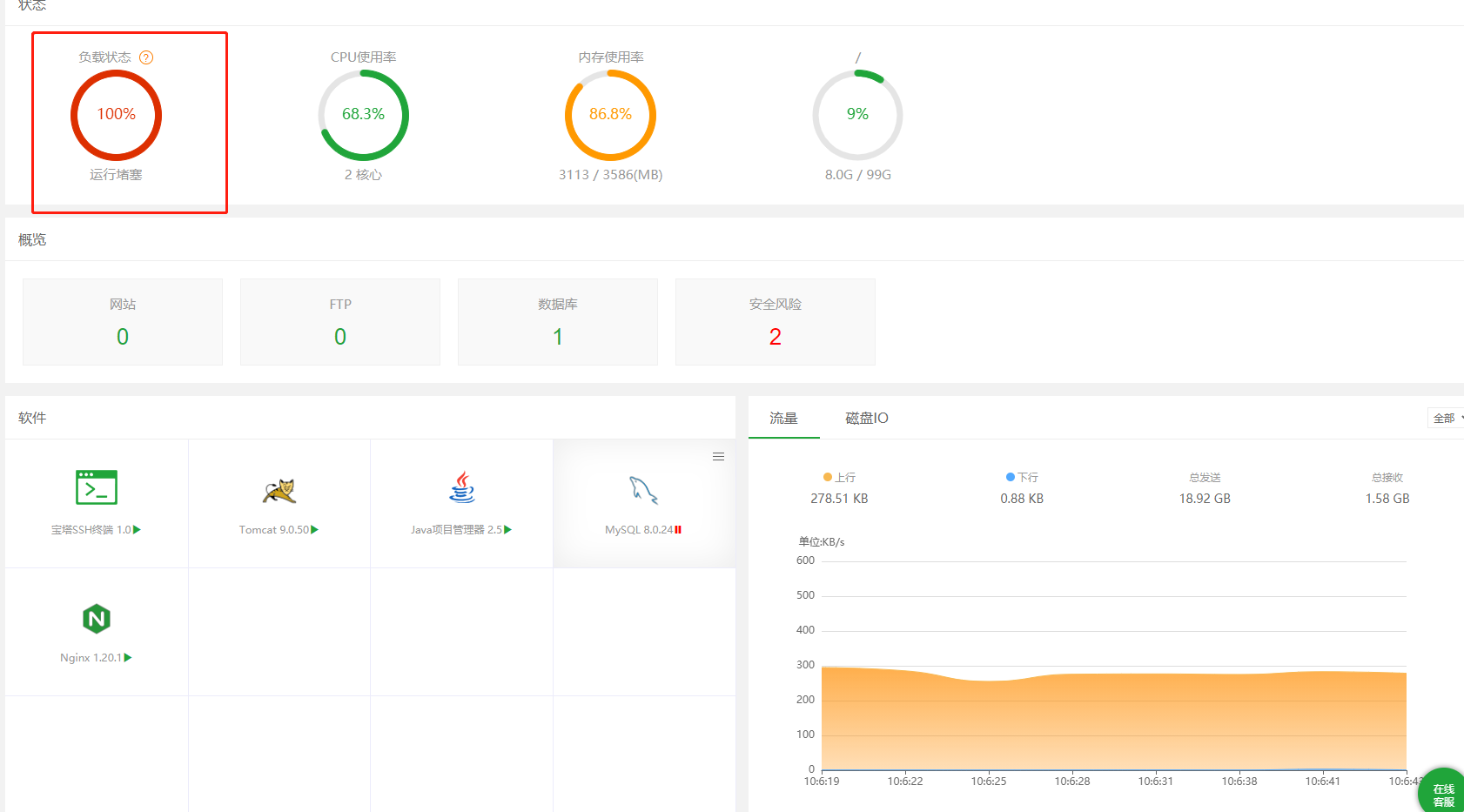
Task: Toggle the 下行 series legend
Action: 1022,478
